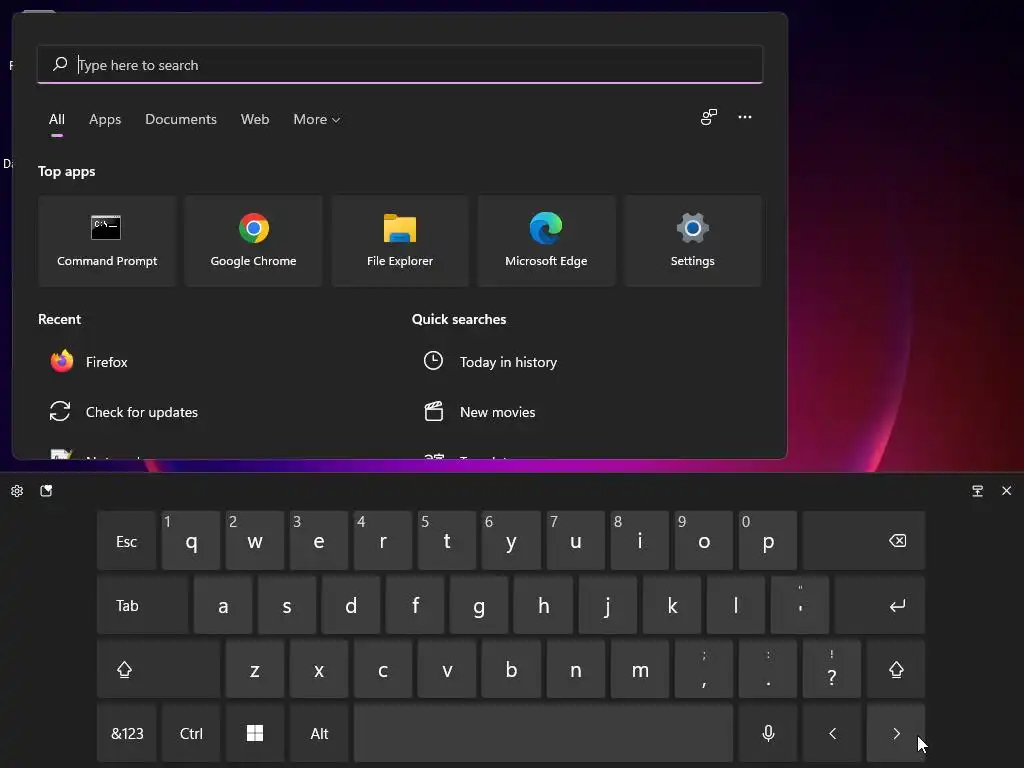
Task: Tap the h key
Action: pyautogui.click(x=543, y=605)
